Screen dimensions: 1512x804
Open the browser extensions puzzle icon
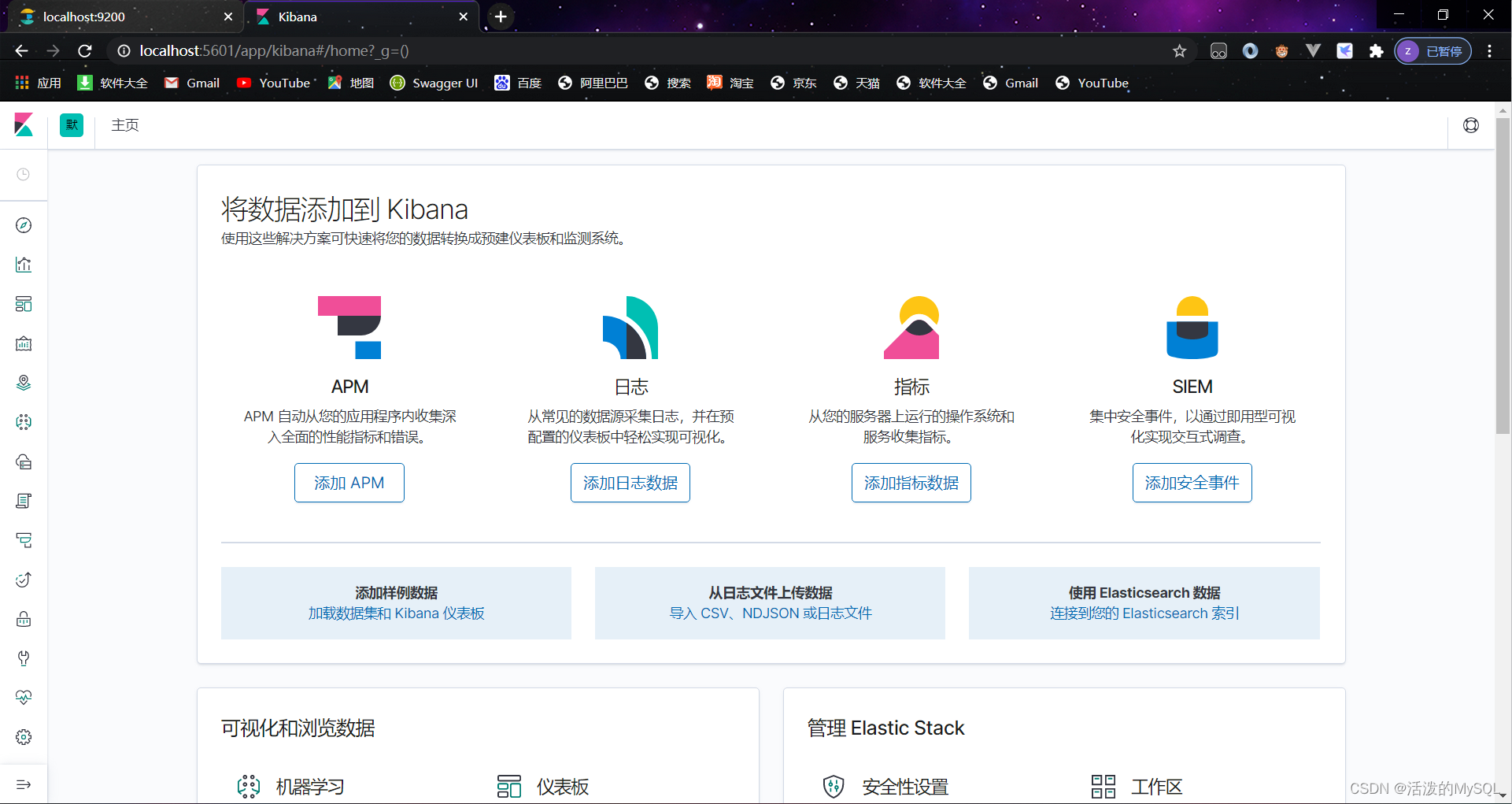click(x=1376, y=51)
